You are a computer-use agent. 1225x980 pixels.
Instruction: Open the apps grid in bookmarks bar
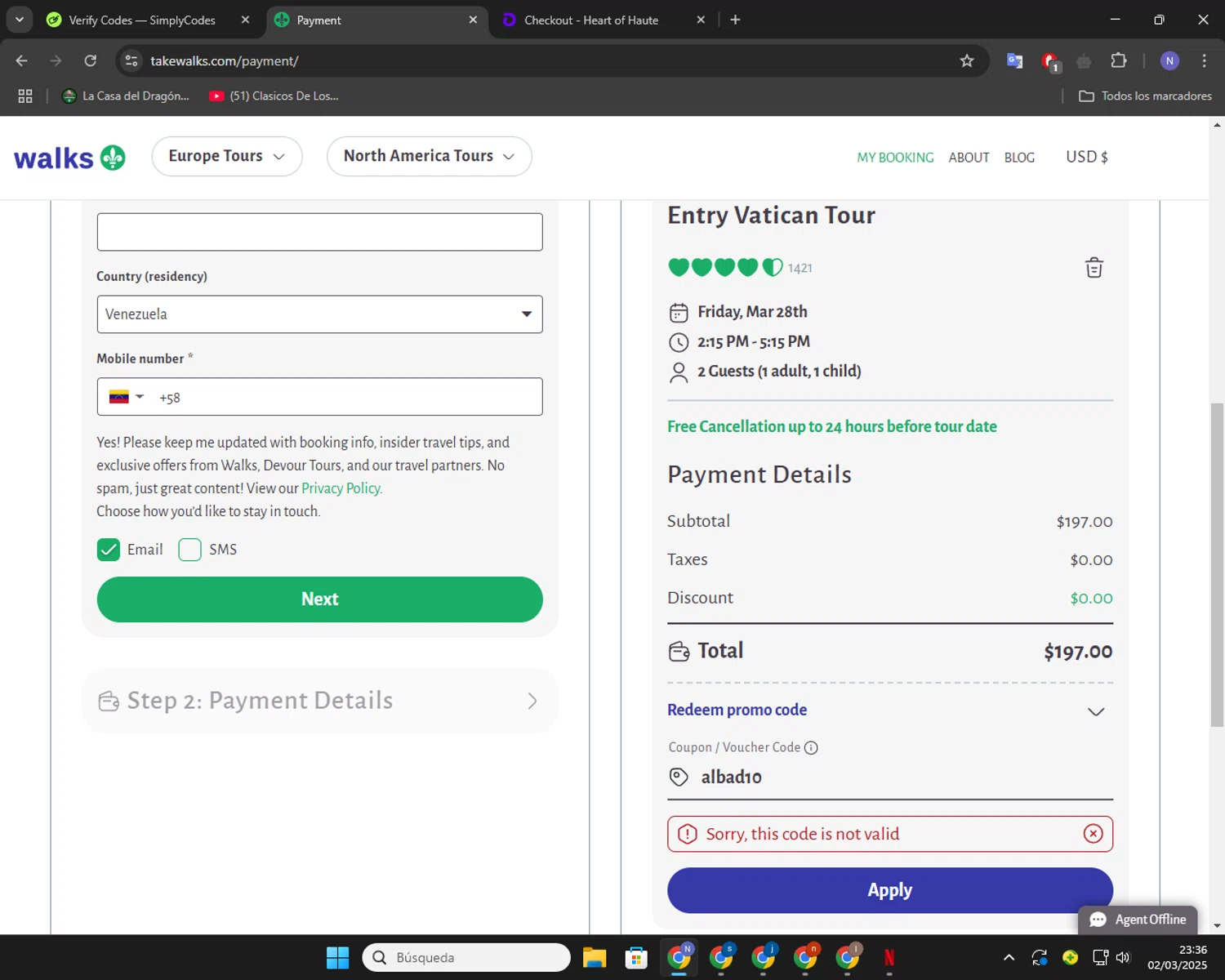pos(25,96)
